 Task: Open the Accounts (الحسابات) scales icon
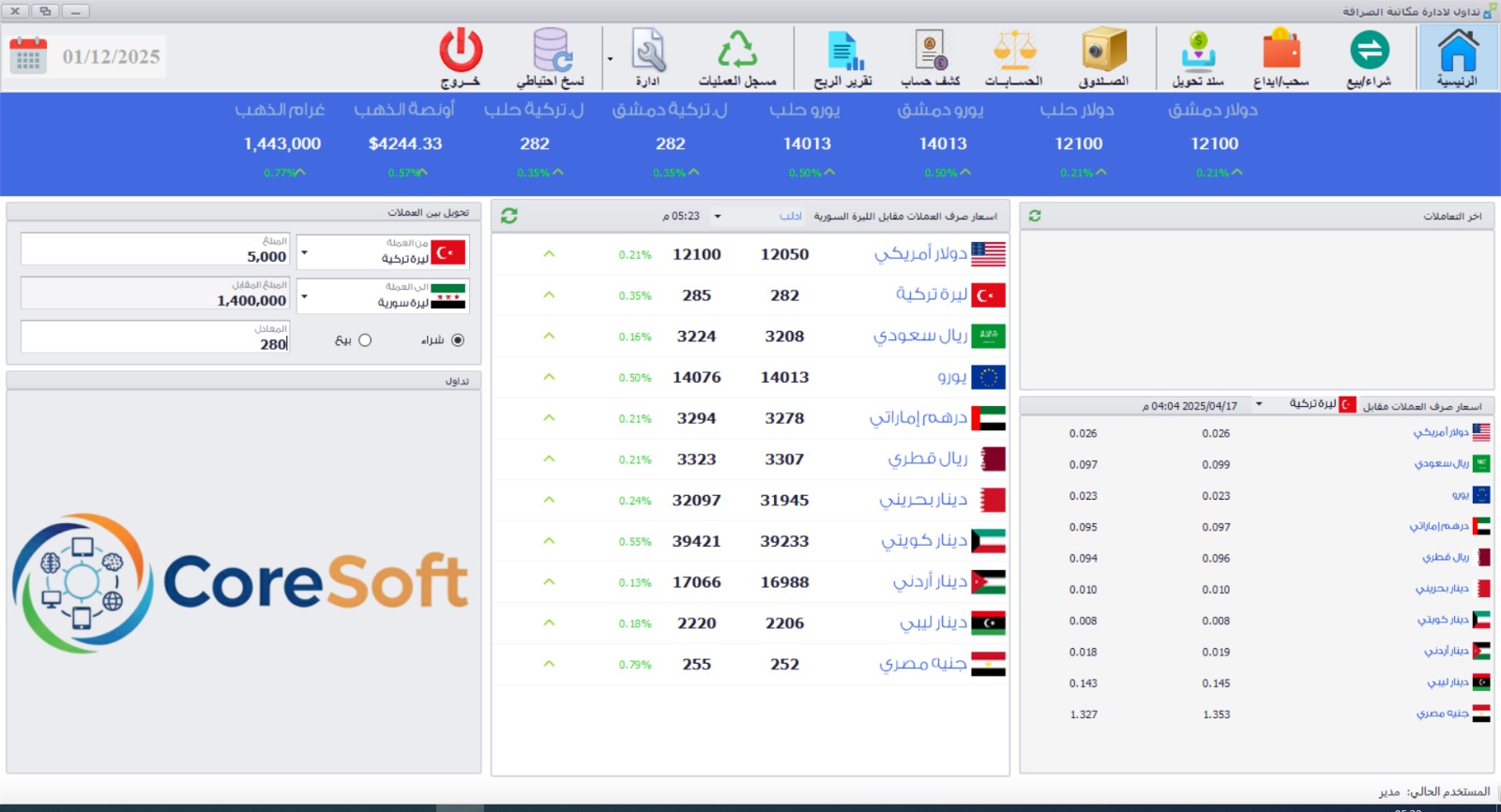coord(1013,58)
